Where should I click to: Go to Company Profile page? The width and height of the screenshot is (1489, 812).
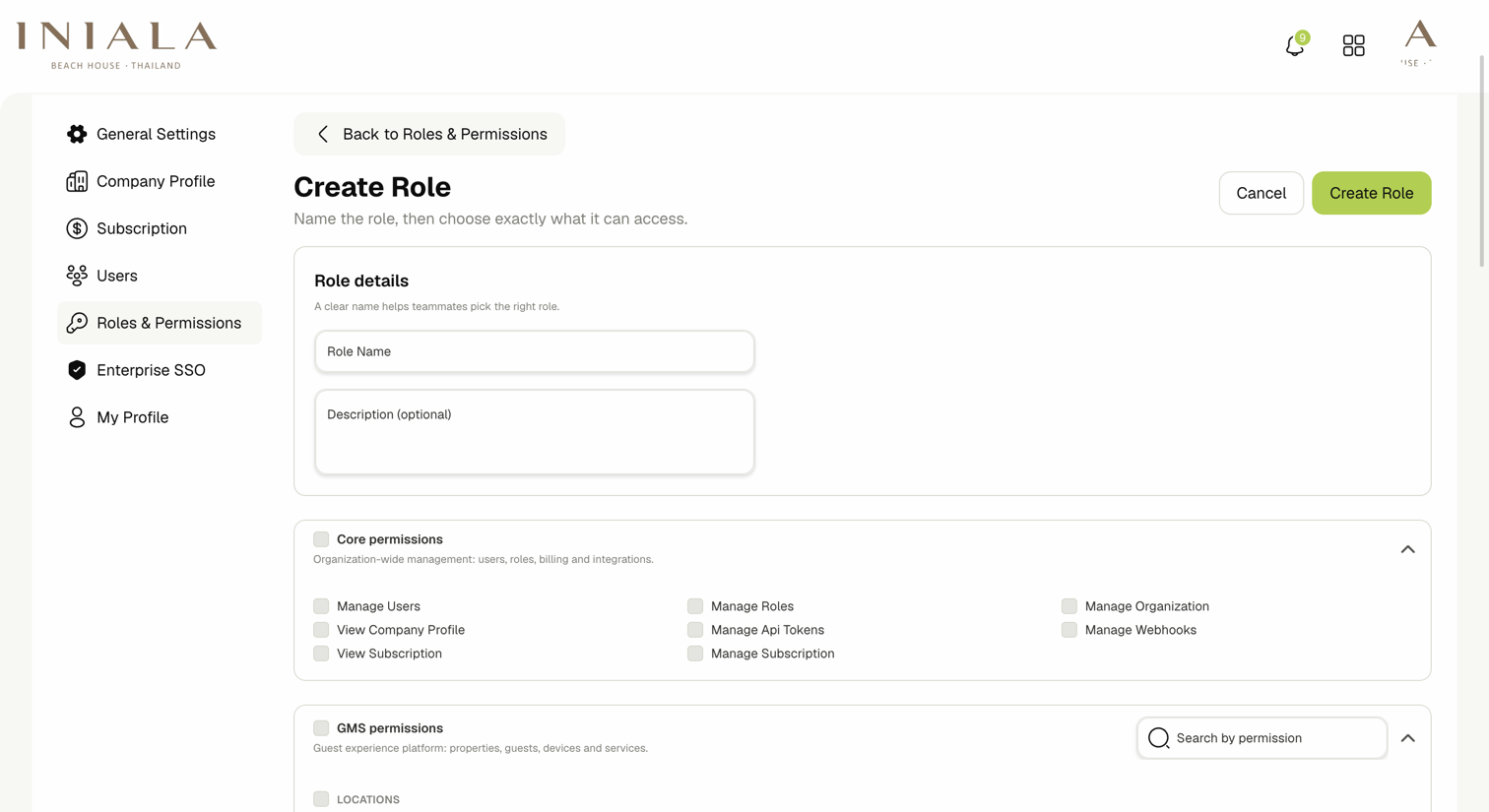coord(160,181)
